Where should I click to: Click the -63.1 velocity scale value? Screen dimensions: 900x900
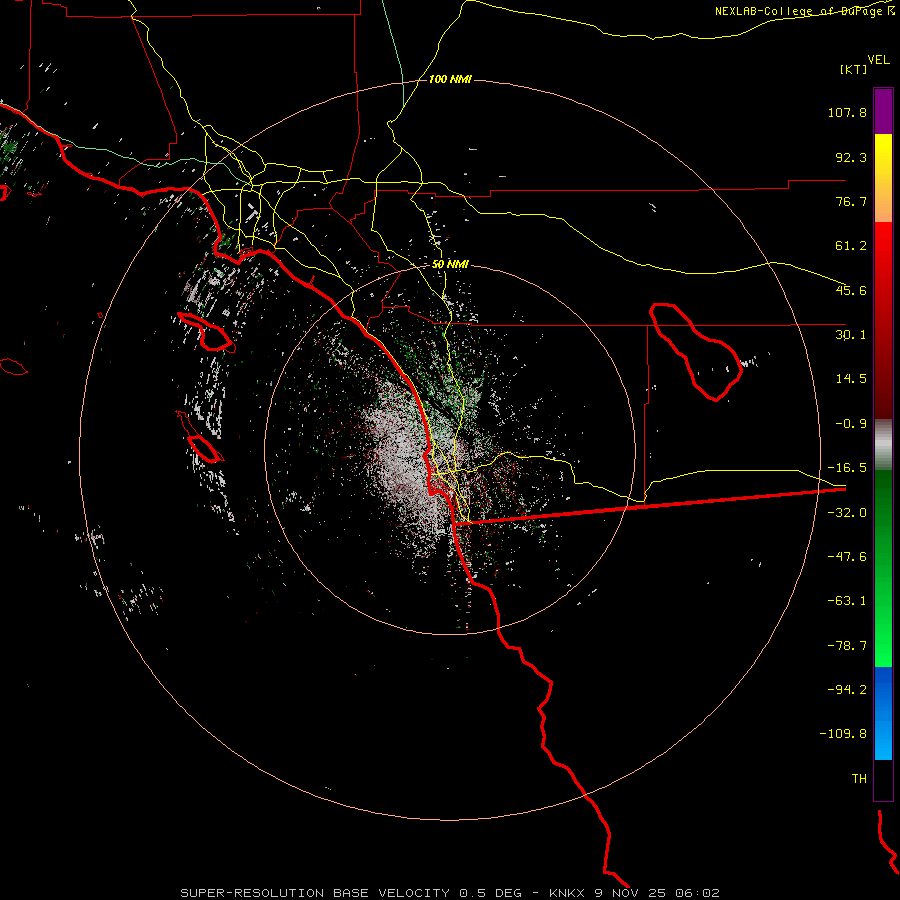tap(847, 601)
